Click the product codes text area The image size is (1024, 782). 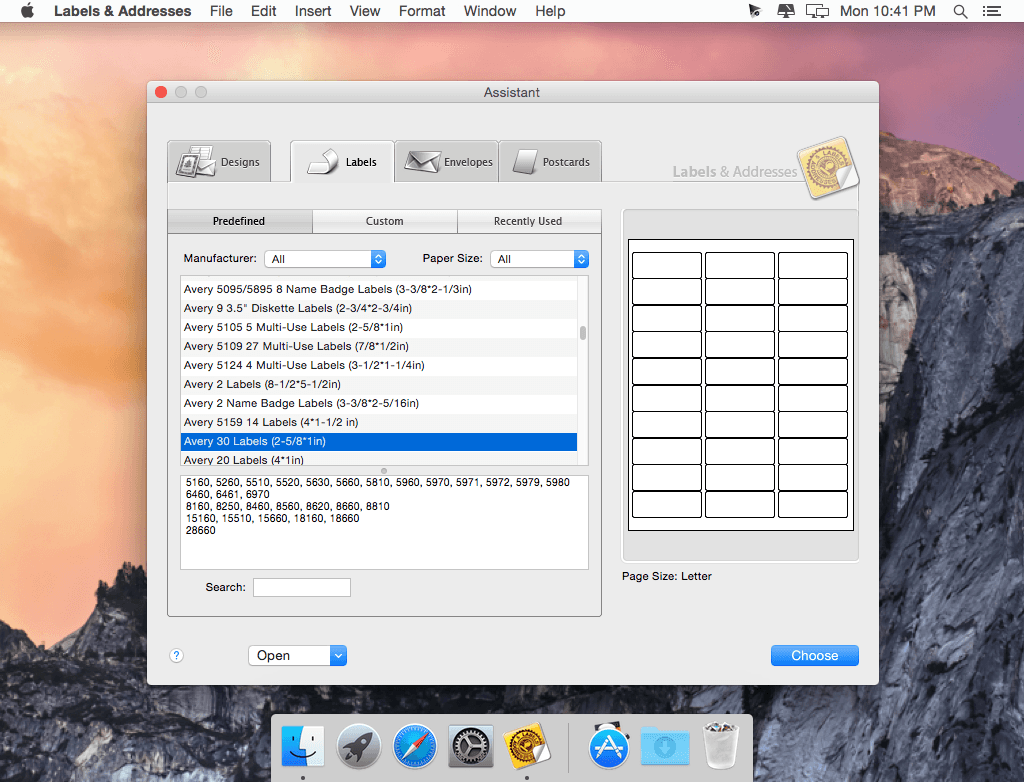point(384,522)
